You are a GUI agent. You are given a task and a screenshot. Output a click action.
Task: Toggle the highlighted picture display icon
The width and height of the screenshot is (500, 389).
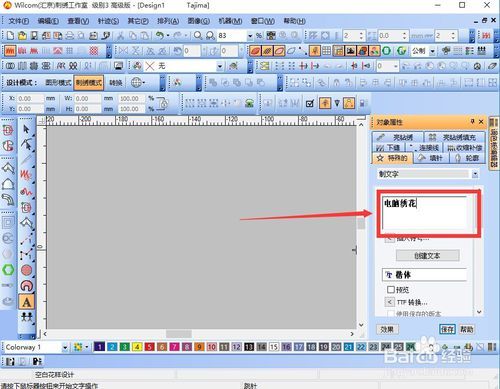pyautogui.click(x=351, y=51)
